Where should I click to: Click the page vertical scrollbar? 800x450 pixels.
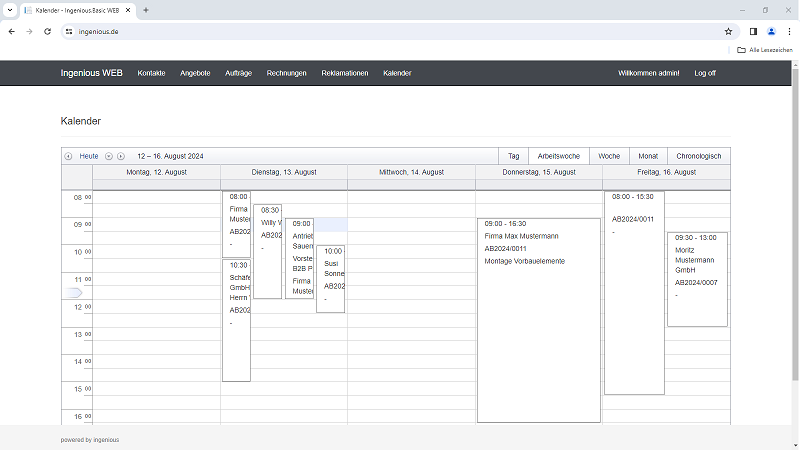(x=795, y=224)
